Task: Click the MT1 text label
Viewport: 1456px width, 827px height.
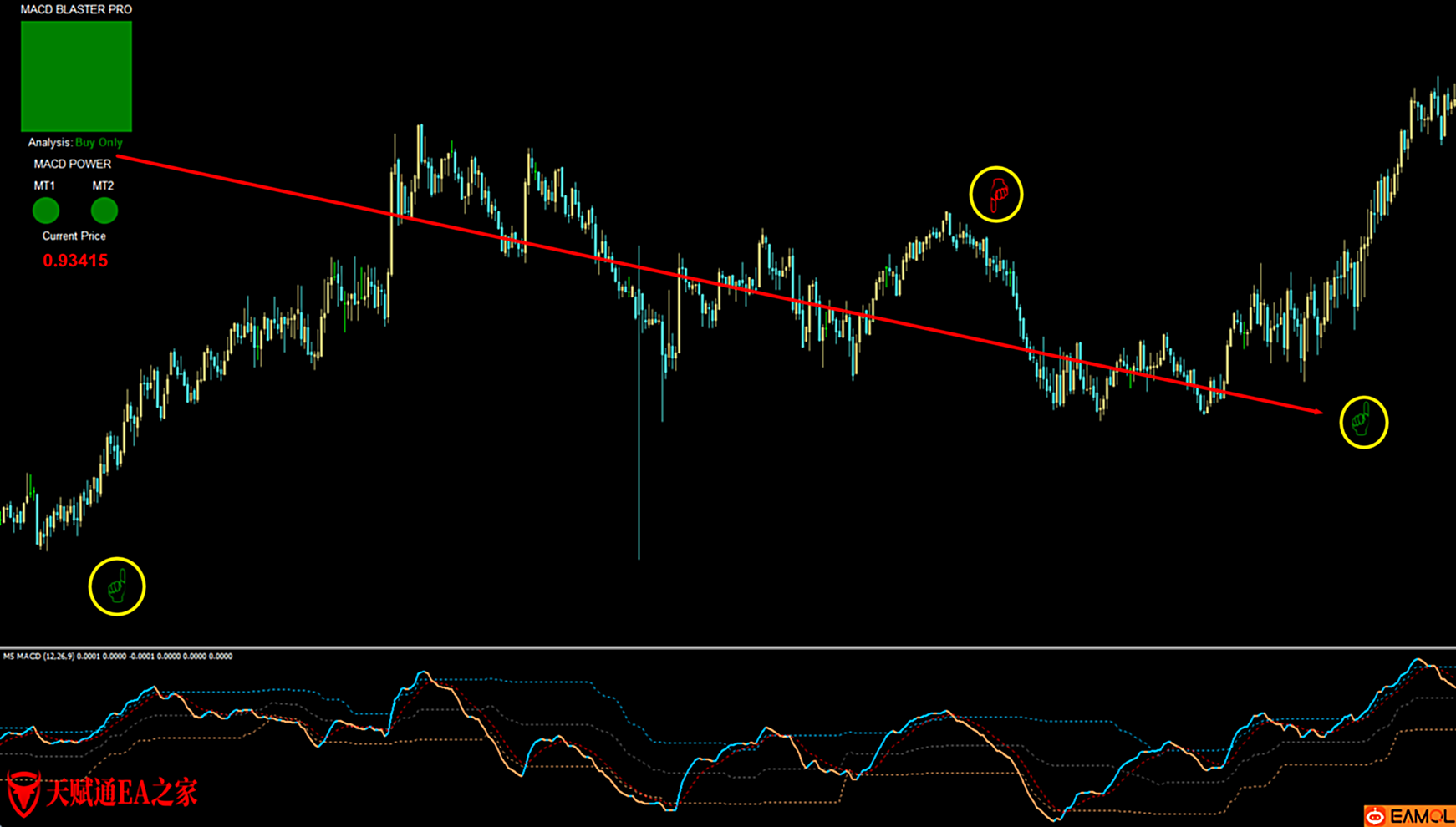Action: 44,185
